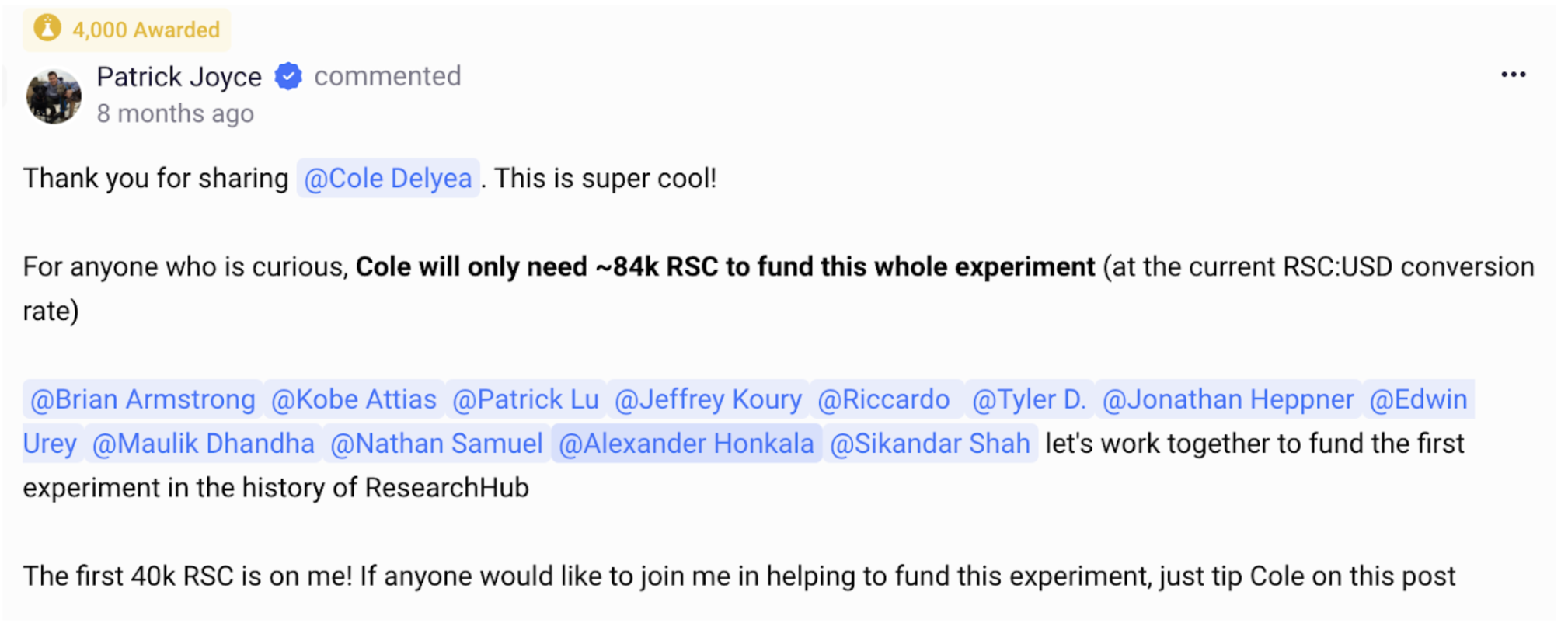This screenshot has height=623, width=1568.
Task: Click the blue verified badge icon
Action: click(x=288, y=76)
